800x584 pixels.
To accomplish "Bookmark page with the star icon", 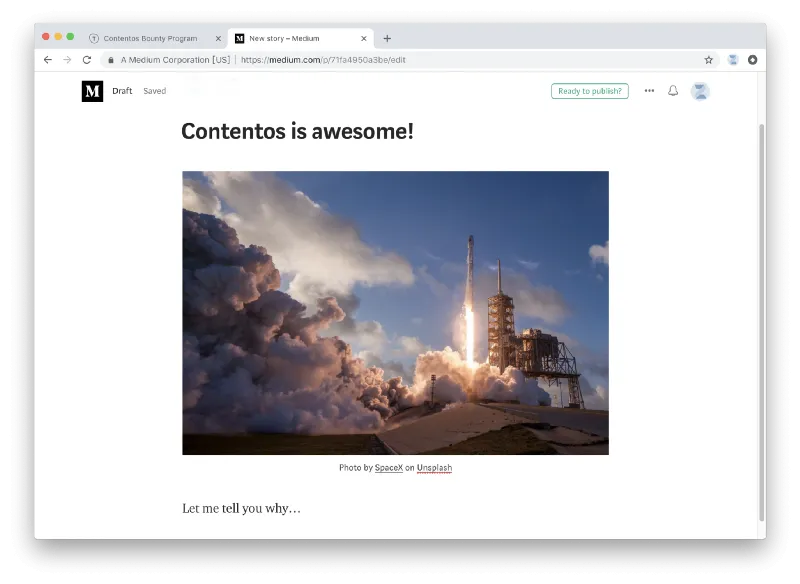I will point(708,60).
